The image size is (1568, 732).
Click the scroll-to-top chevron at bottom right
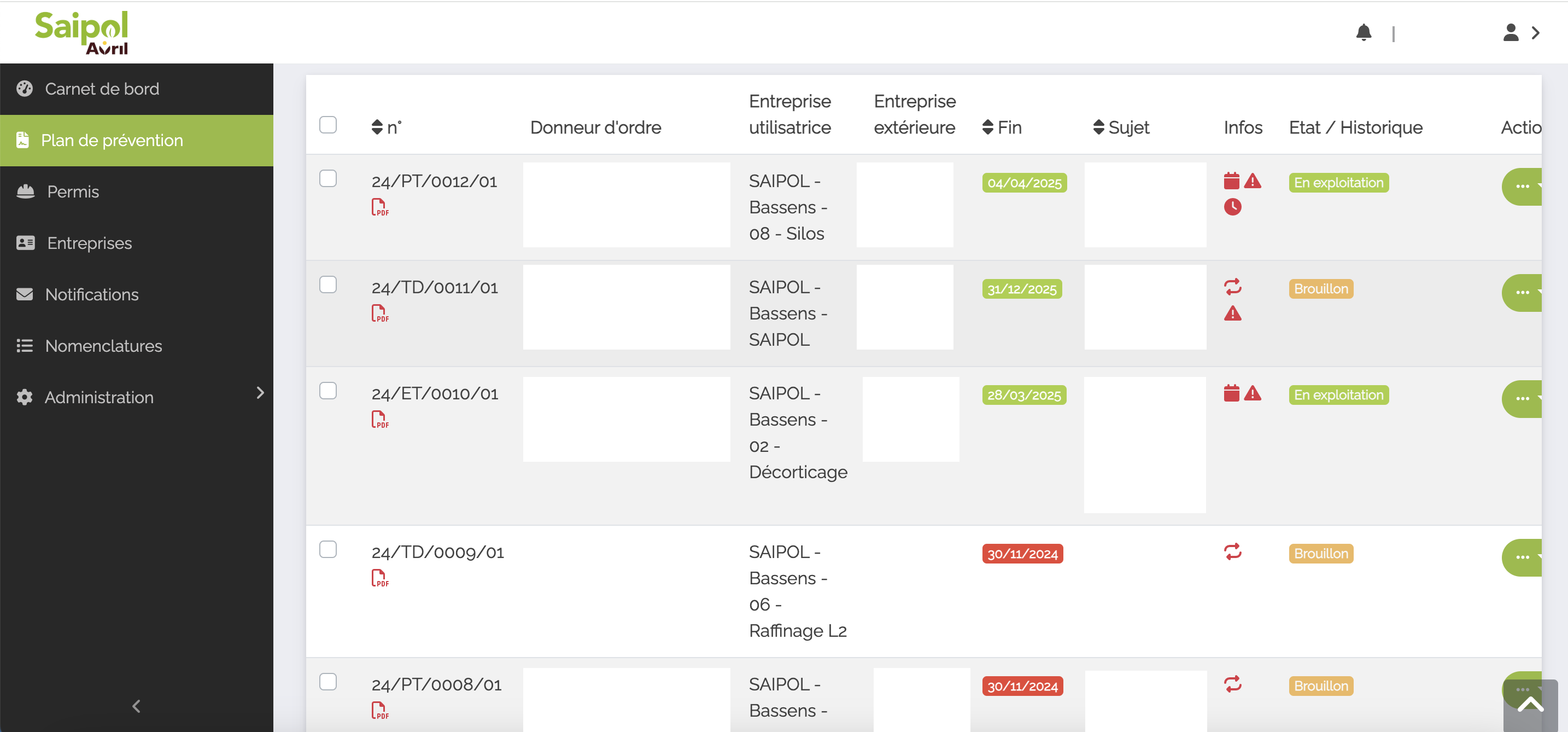[1531, 705]
